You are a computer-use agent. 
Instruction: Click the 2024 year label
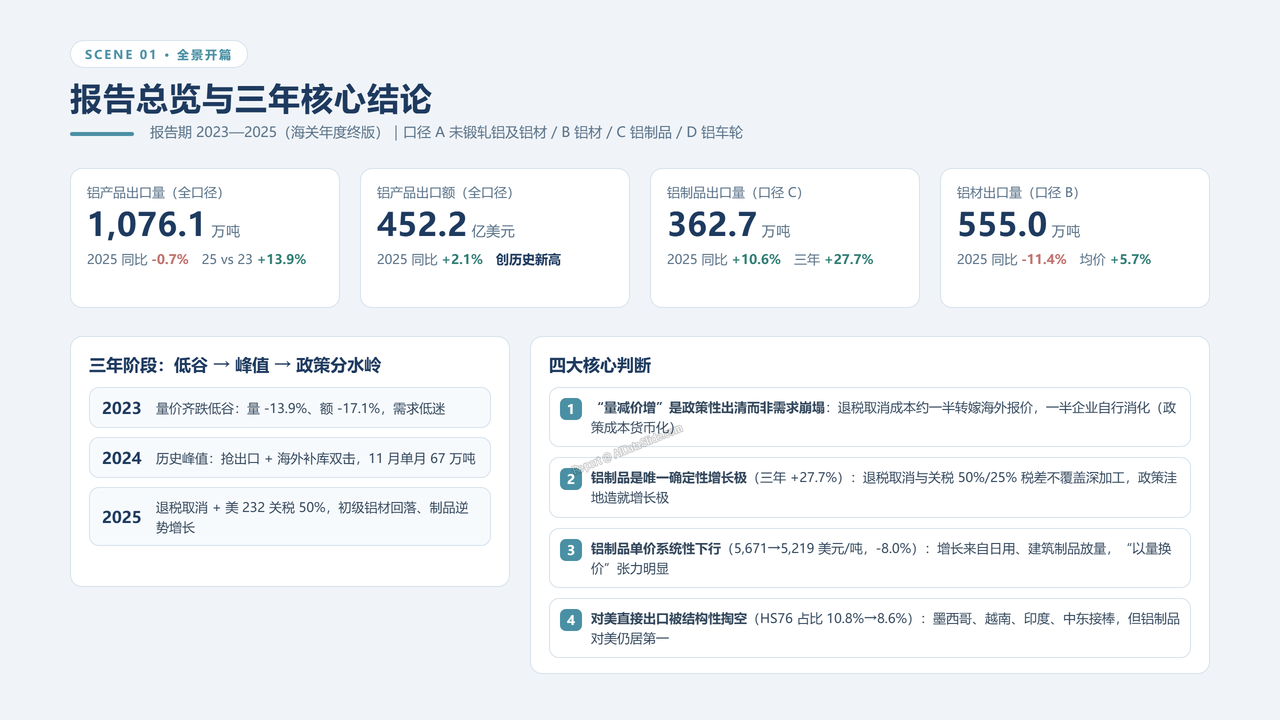122,458
